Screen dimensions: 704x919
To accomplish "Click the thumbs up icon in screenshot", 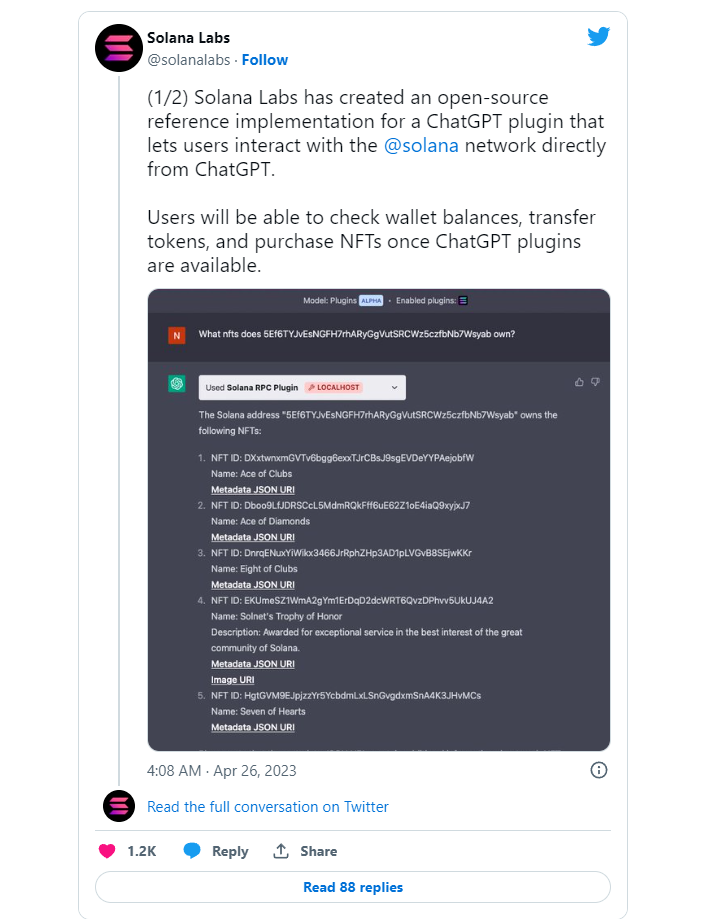I will pos(579,382).
